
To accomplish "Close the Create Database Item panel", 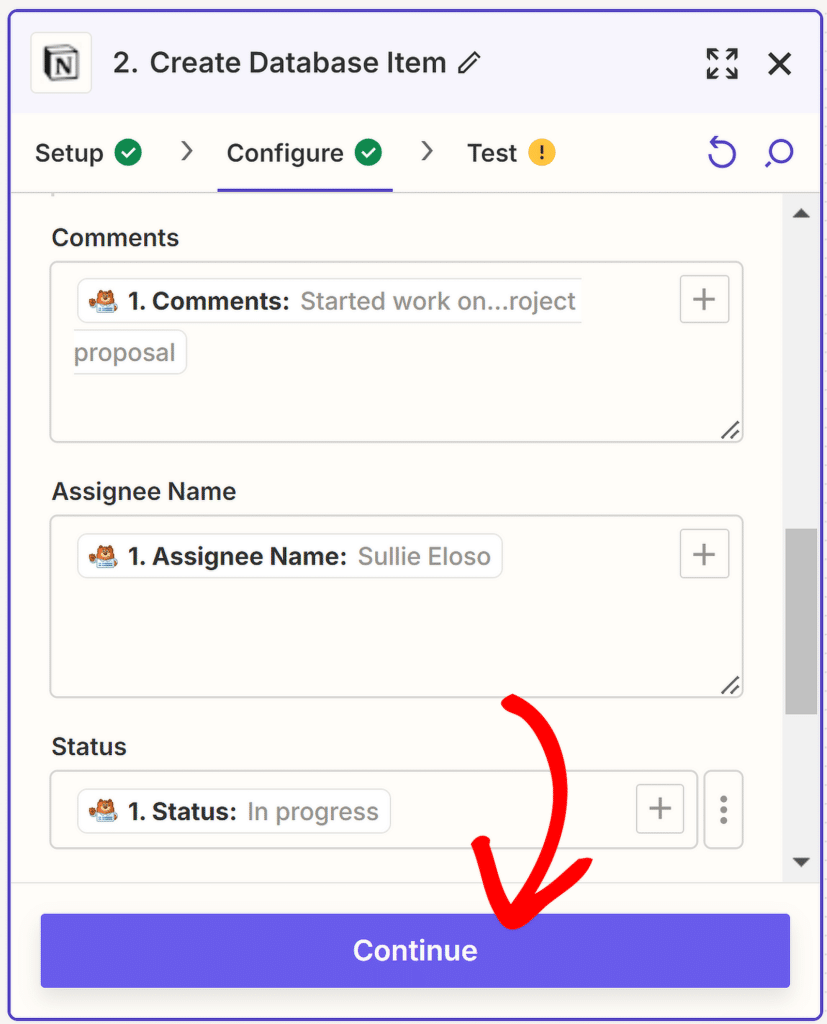I will pyautogui.click(x=780, y=64).
